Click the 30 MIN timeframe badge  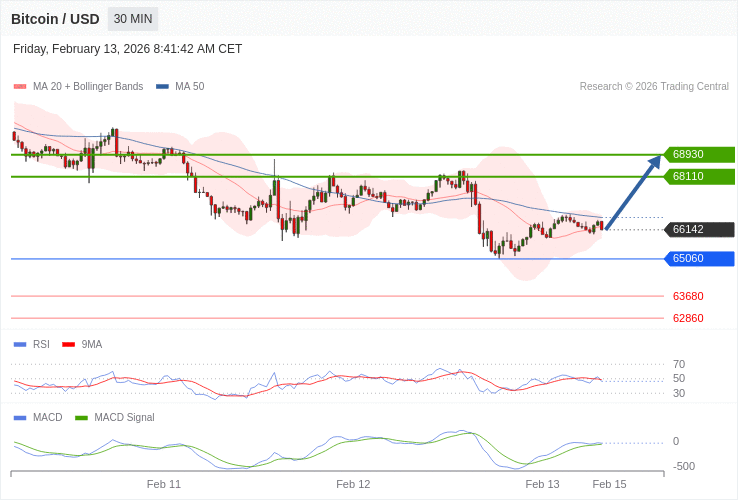(133, 19)
